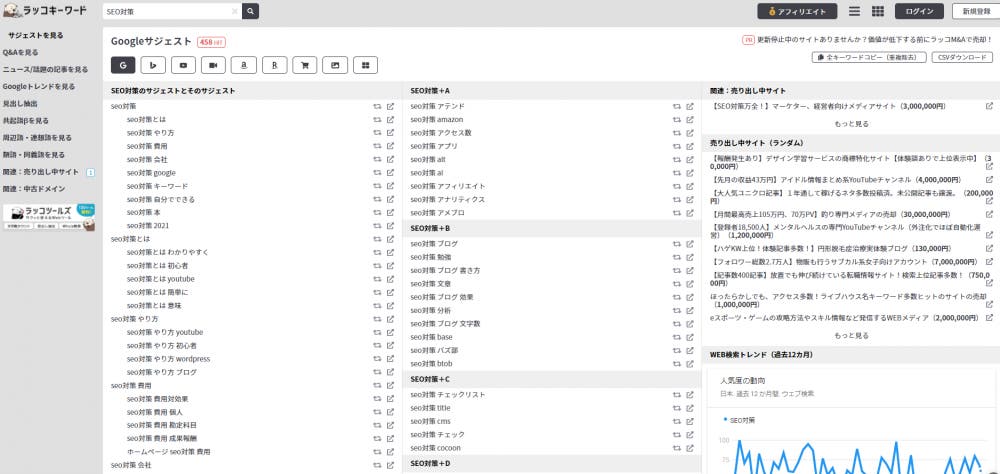The image size is (1000, 474).
Task: Open サジェストを見る in sidebar
Action: point(36,35)
